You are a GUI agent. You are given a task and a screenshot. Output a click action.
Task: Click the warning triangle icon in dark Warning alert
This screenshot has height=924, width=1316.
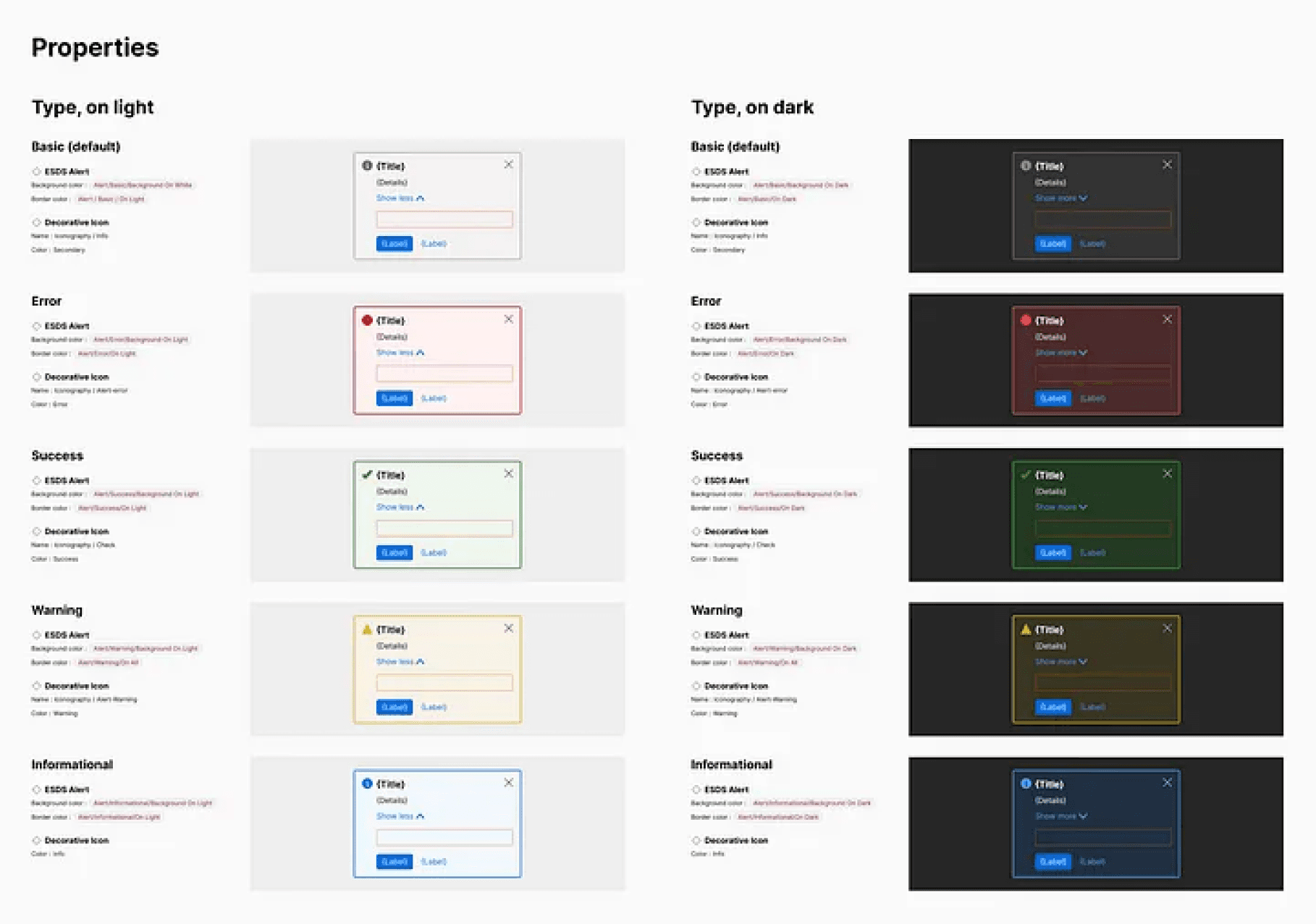pos(1026,629)
